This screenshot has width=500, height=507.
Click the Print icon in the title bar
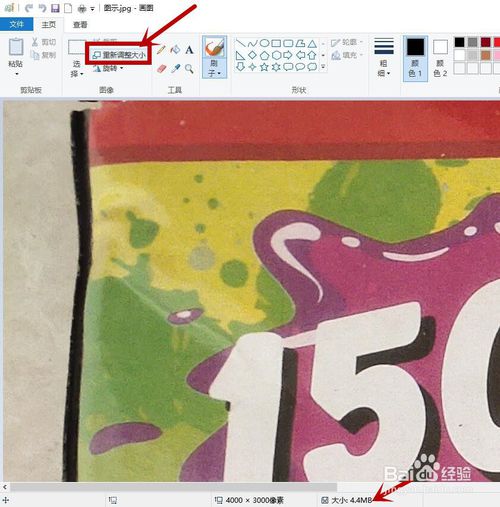[x=82, y=8]
